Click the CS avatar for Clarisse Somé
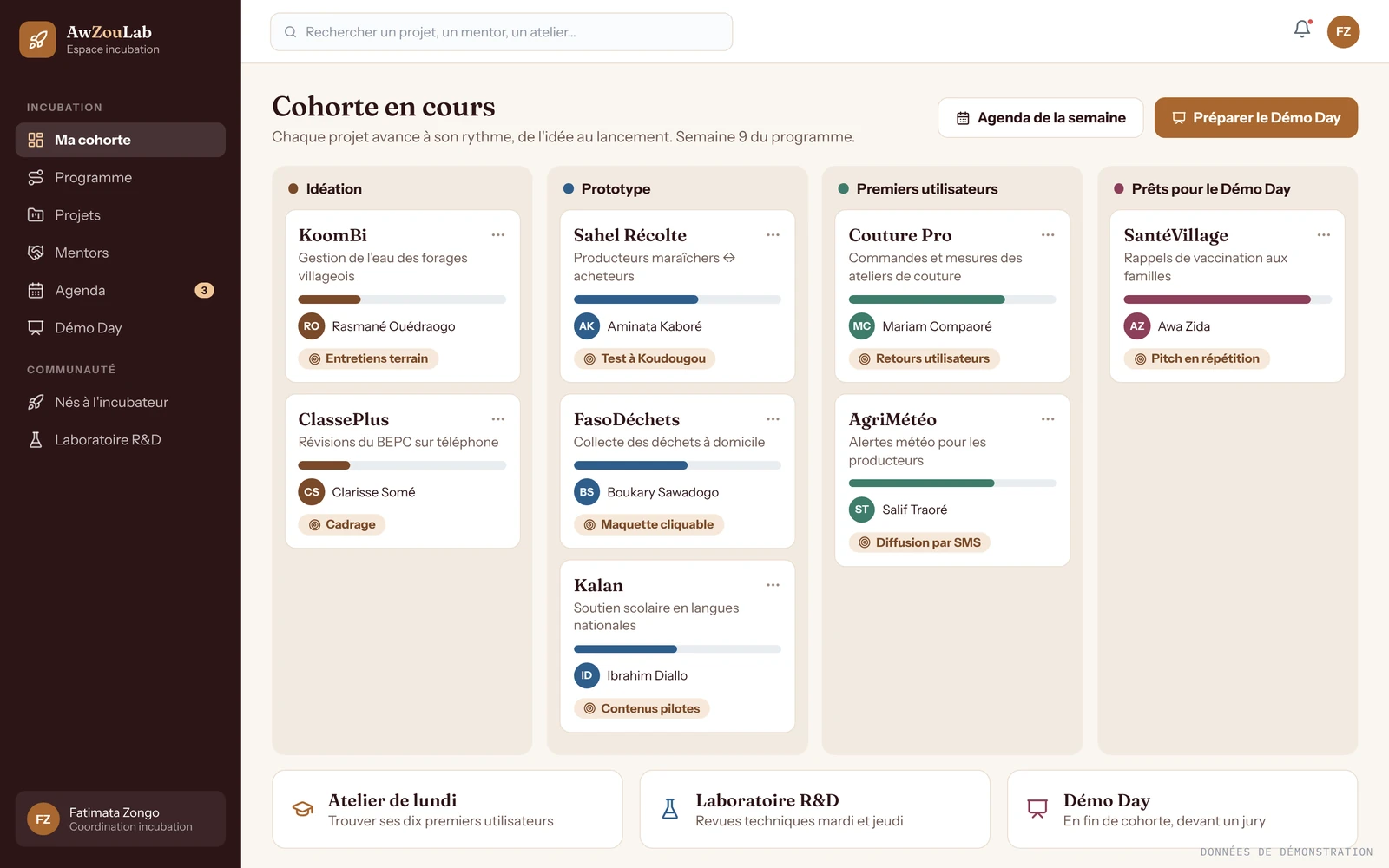 coord(312,492)
